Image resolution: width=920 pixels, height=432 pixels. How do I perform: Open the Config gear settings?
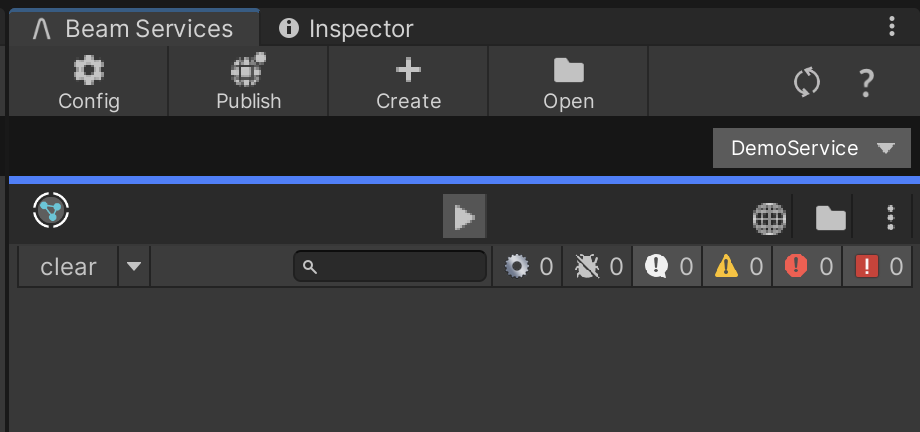tap(88, 83)
